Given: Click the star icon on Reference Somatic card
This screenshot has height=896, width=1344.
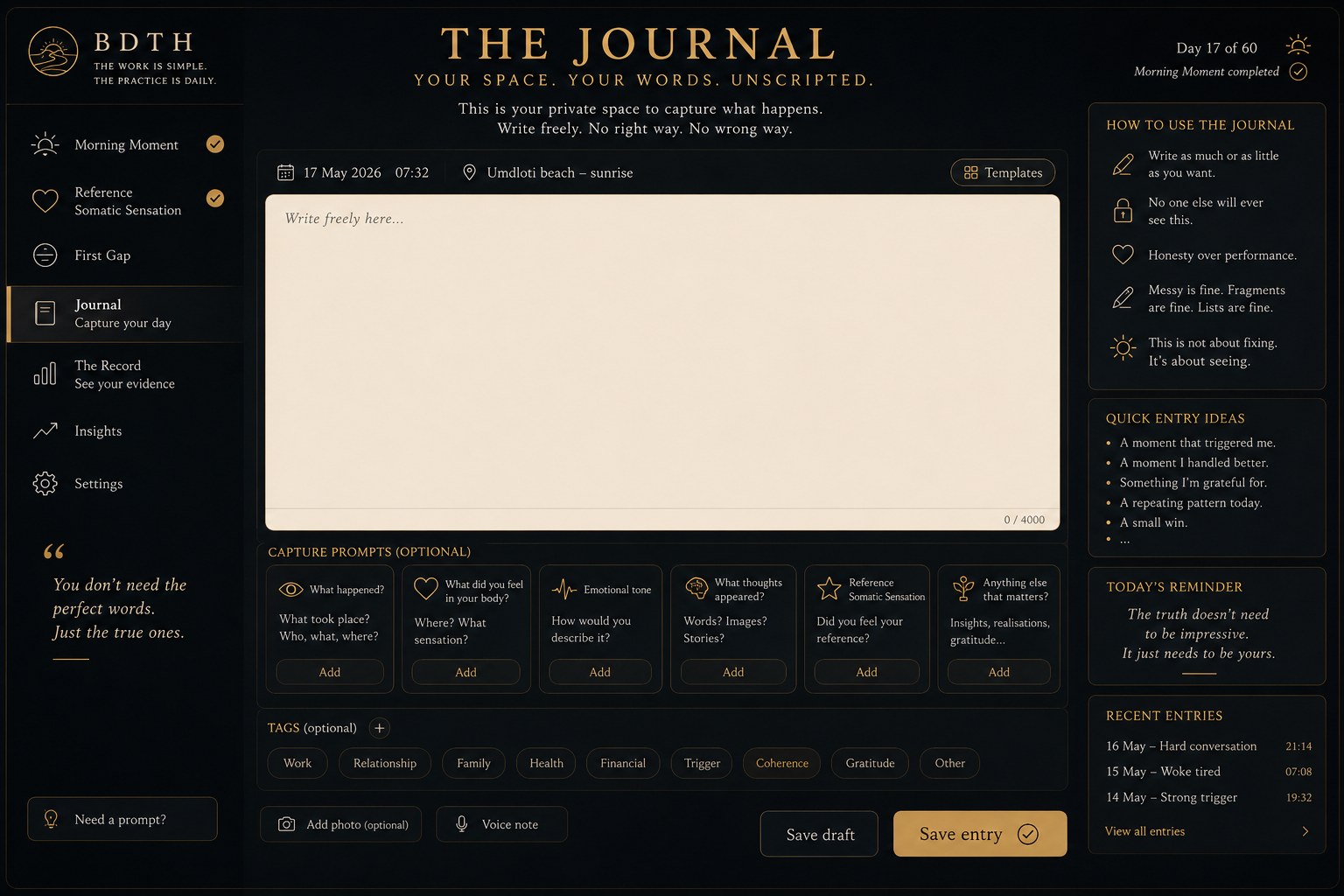Looking at the screenshot, I should (x=829, y=588).
